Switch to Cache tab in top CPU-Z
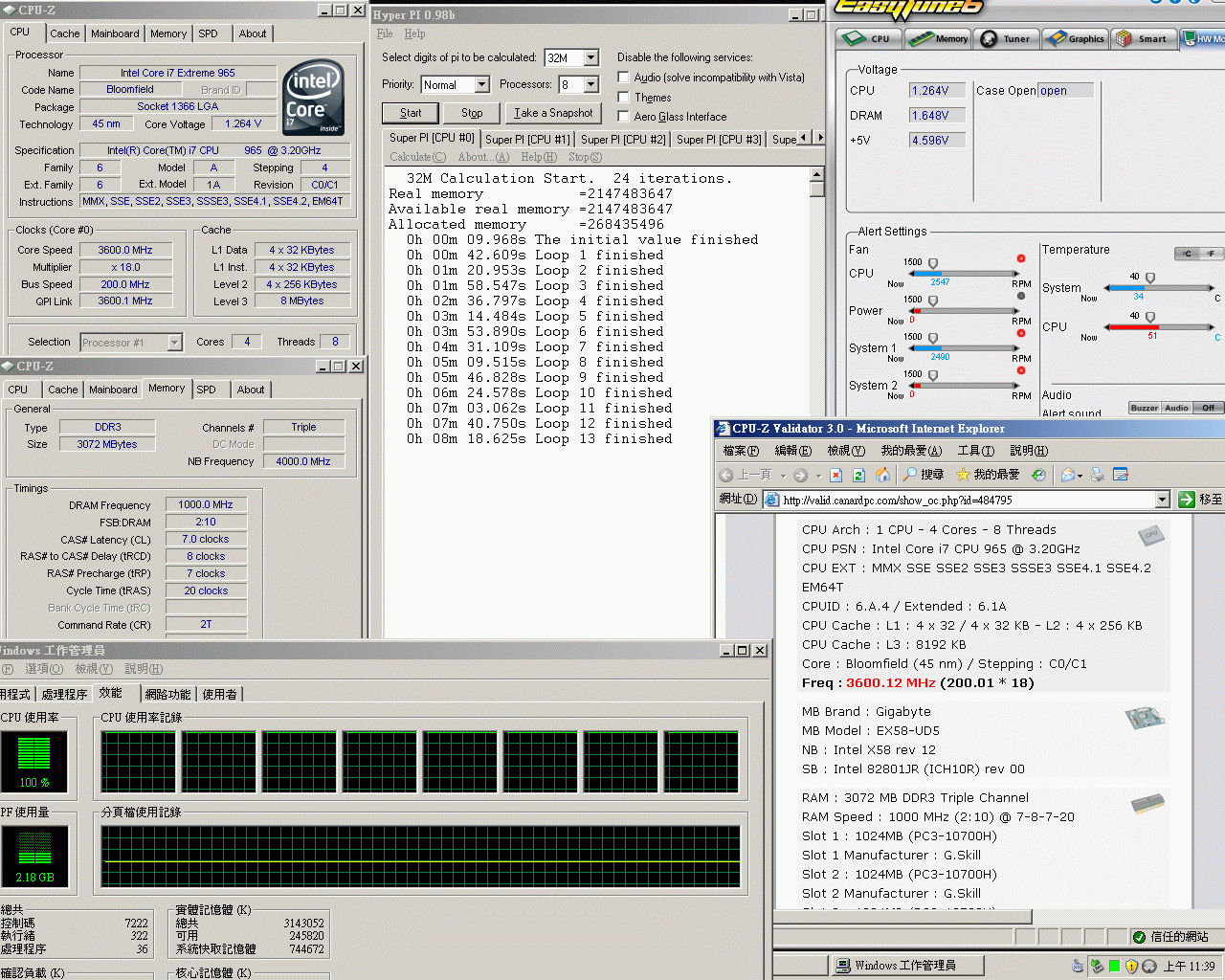Image resolution: width=1225 pixels, height=980 pixels. [65, 33]
